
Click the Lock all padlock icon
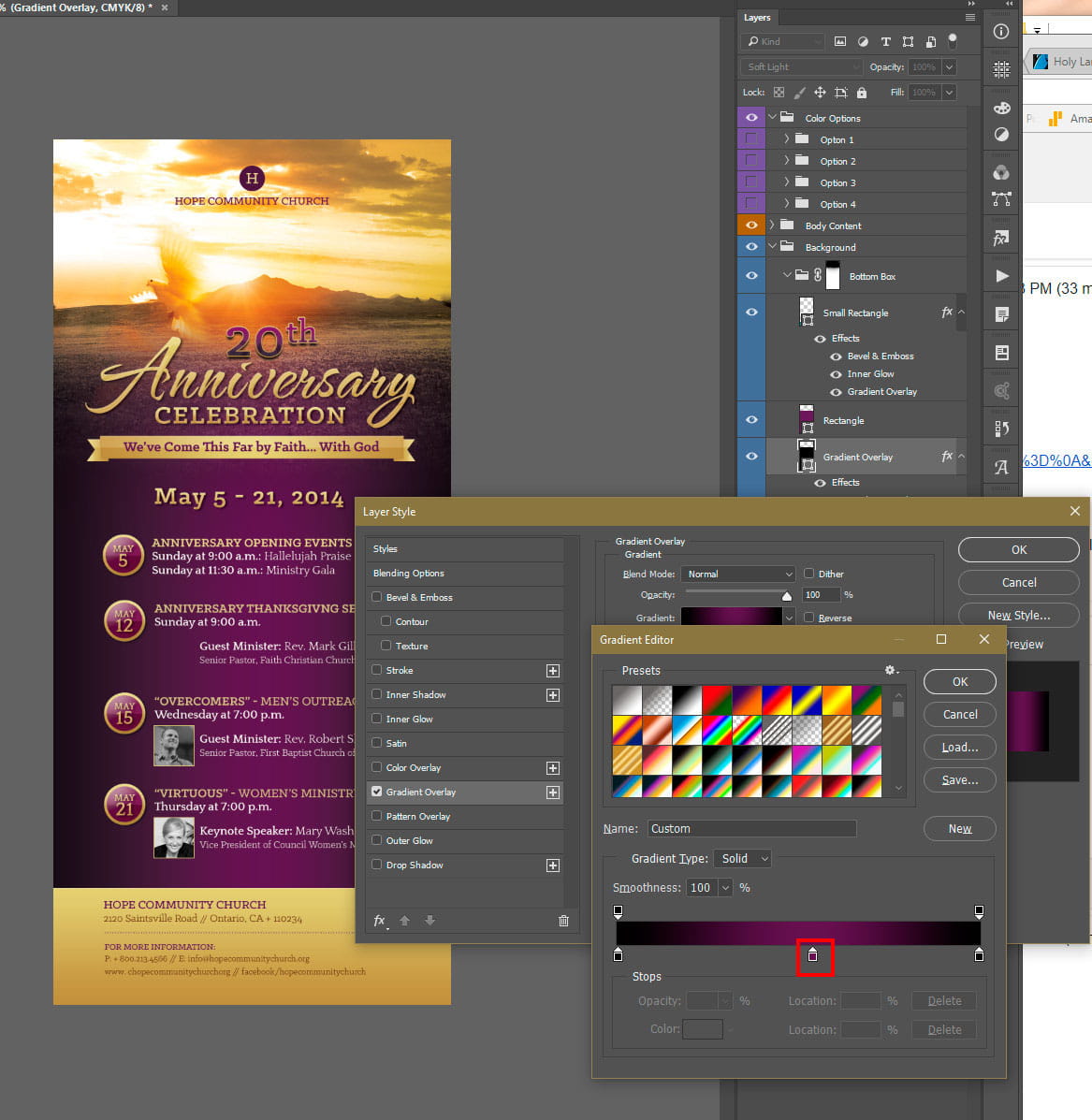pos(861,93)
